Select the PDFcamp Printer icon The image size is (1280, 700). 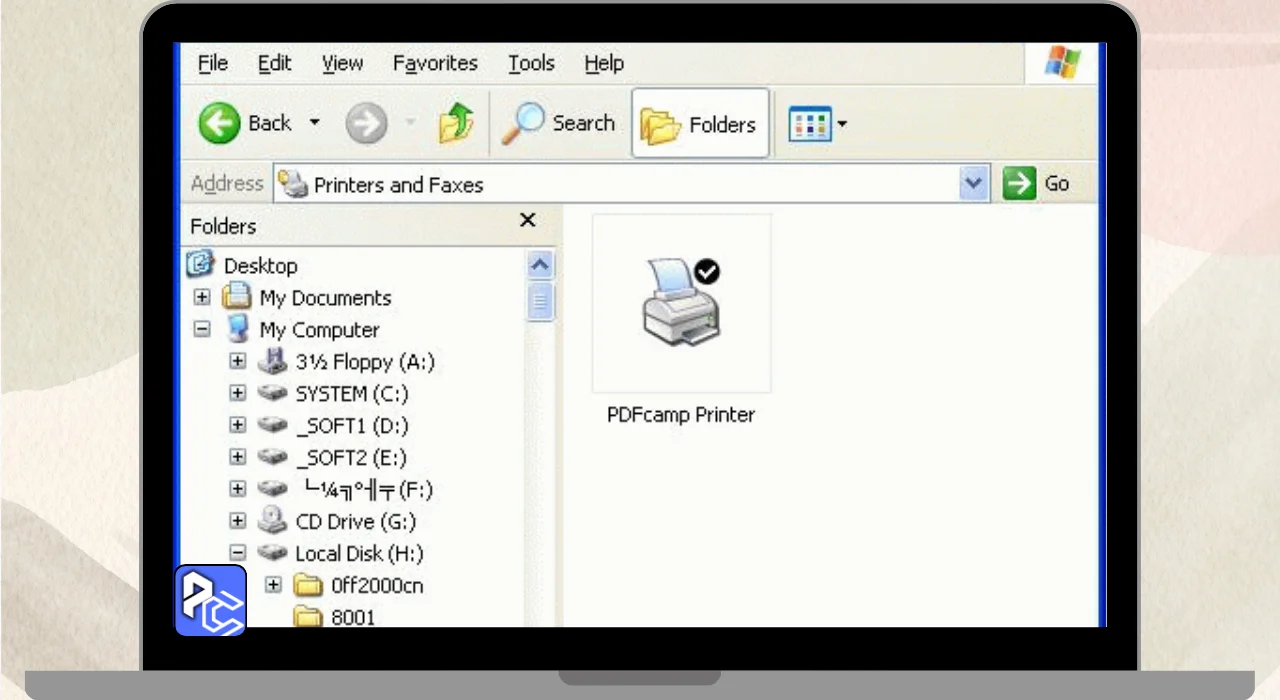click(681, 303)
